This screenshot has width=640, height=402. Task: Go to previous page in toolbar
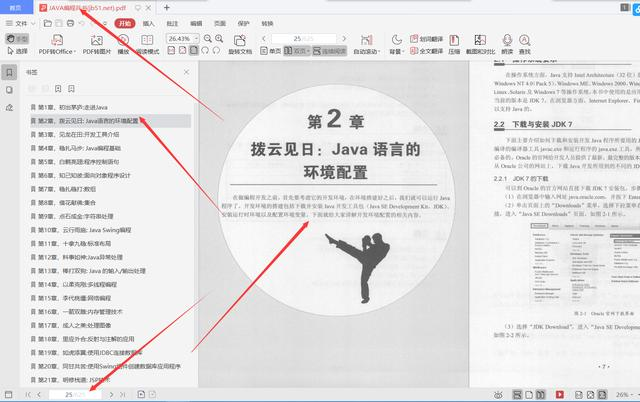(264, 39)
